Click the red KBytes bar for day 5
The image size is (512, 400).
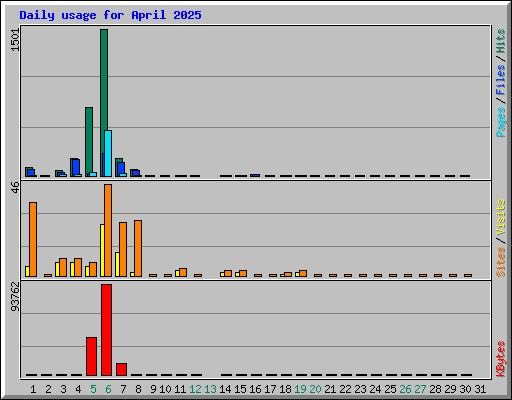[91, 356]
